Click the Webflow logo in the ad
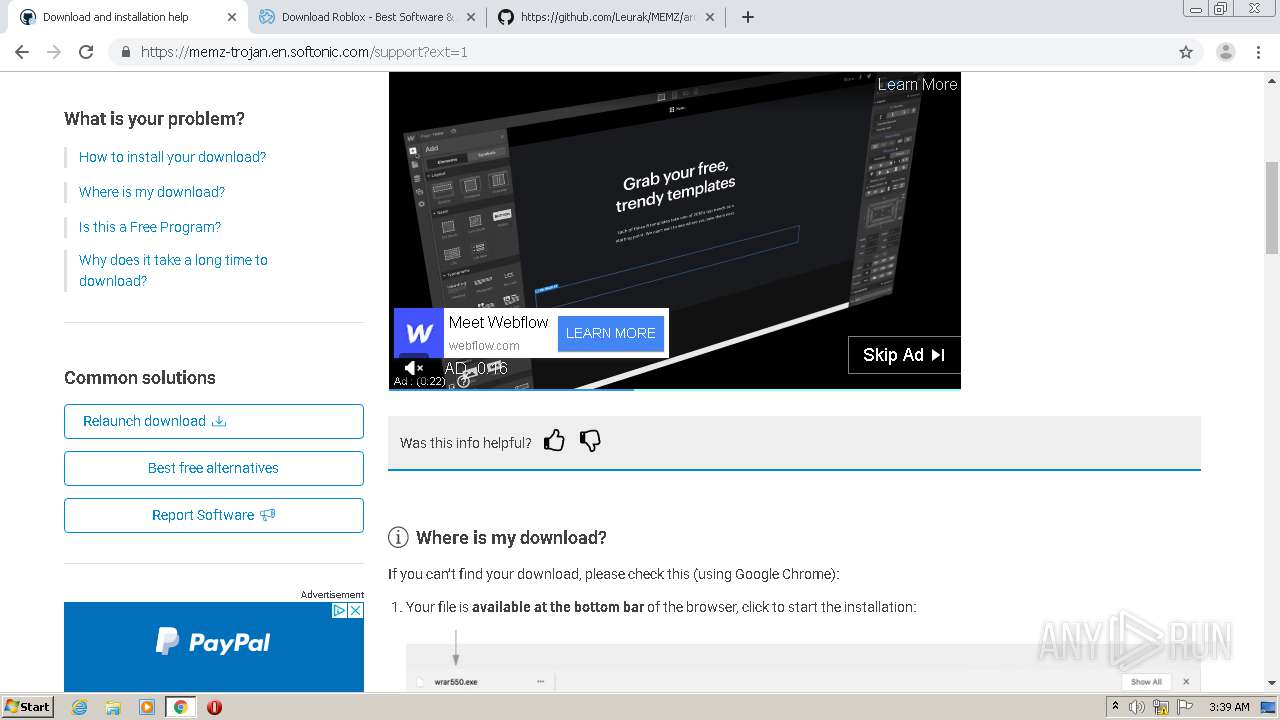This screenshot has width=1280, height=720. 419,333
